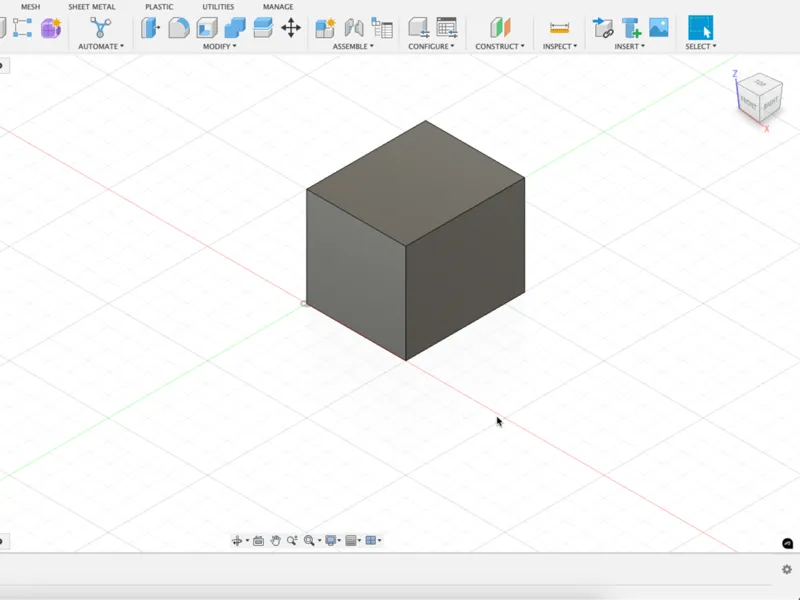Select the Offset Face tool
The width and height of the screenshot is (800, 600).
point(263,28)
